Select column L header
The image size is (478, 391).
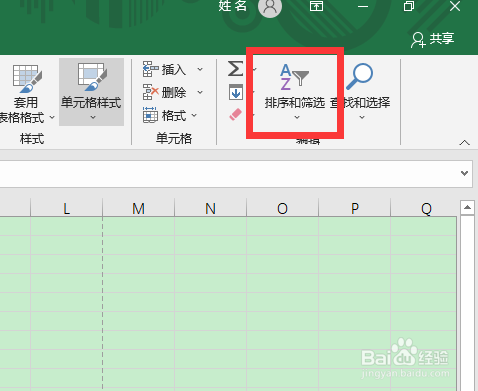click(66, 208)
